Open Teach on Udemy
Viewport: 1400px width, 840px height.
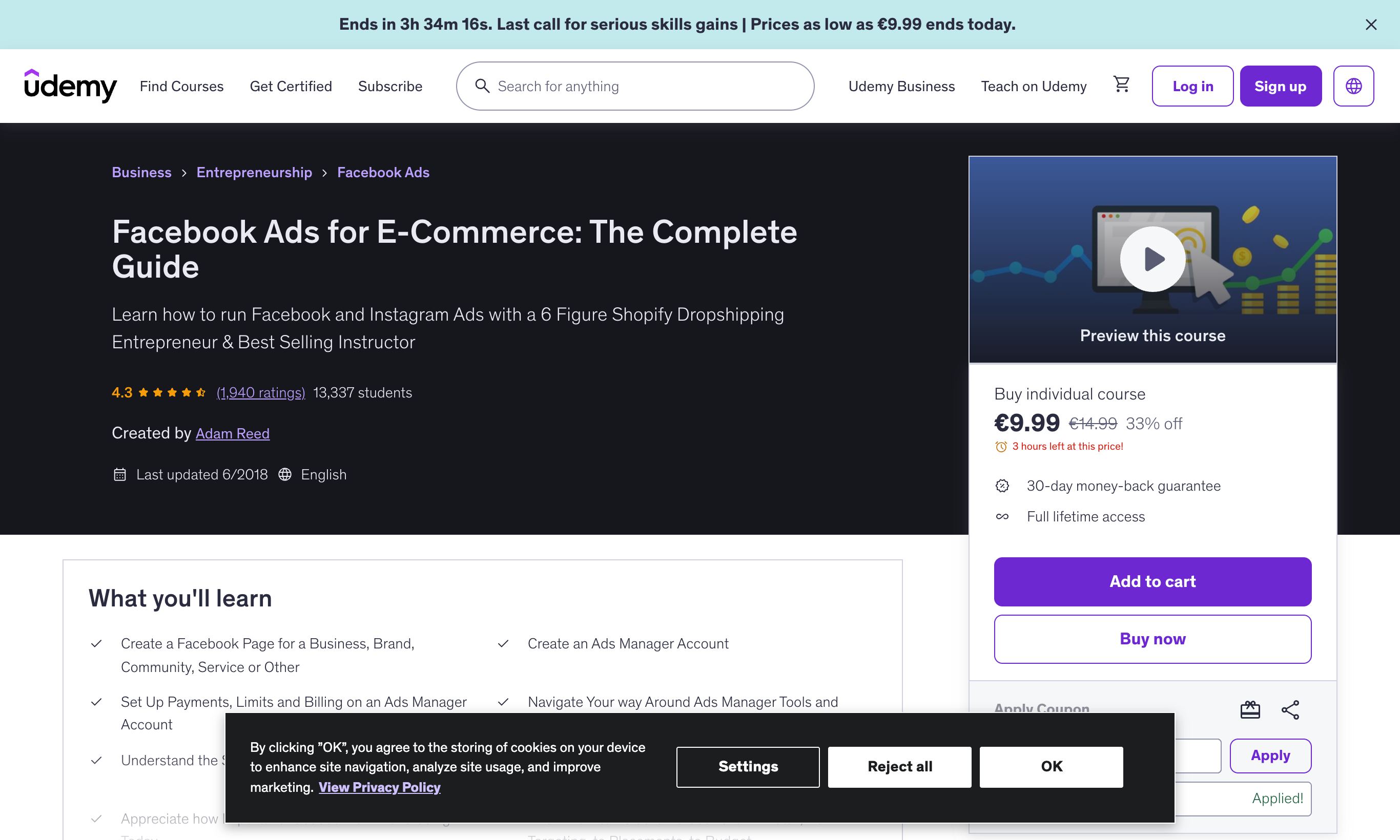coord(1034,86)
